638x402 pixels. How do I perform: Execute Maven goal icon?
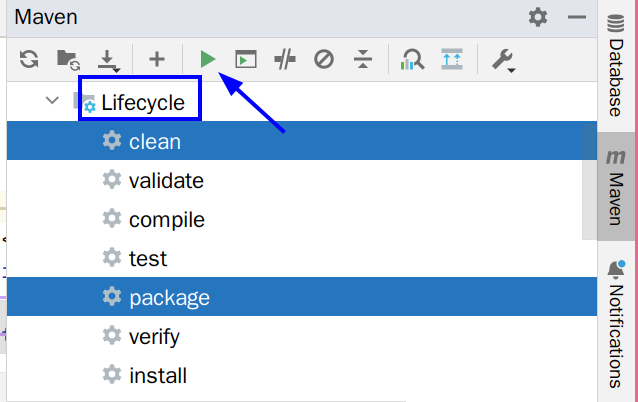pyautogui.click(x=246, y=59)
